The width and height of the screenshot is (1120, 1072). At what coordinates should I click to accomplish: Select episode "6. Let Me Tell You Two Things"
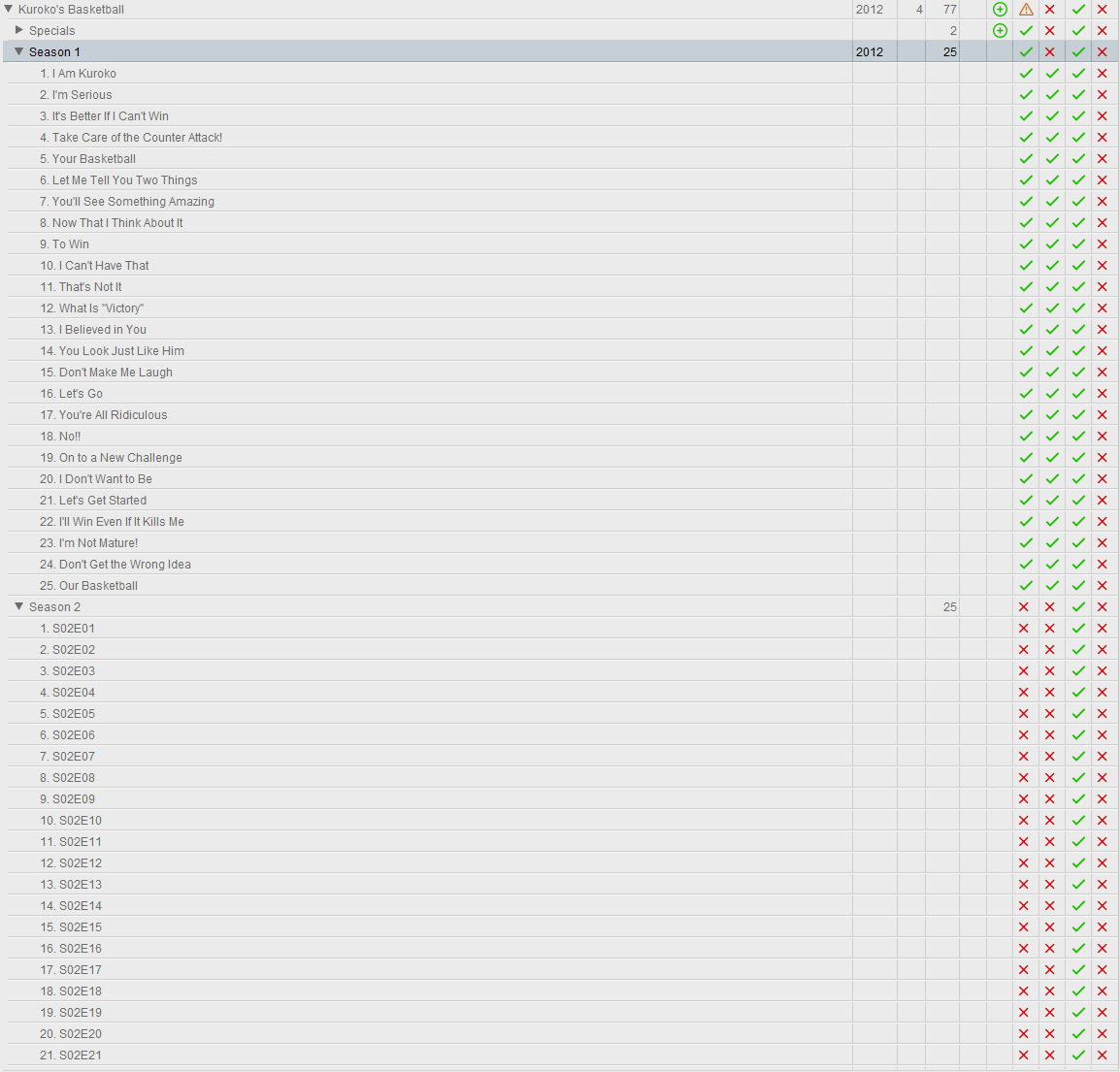tap(118, 180)
